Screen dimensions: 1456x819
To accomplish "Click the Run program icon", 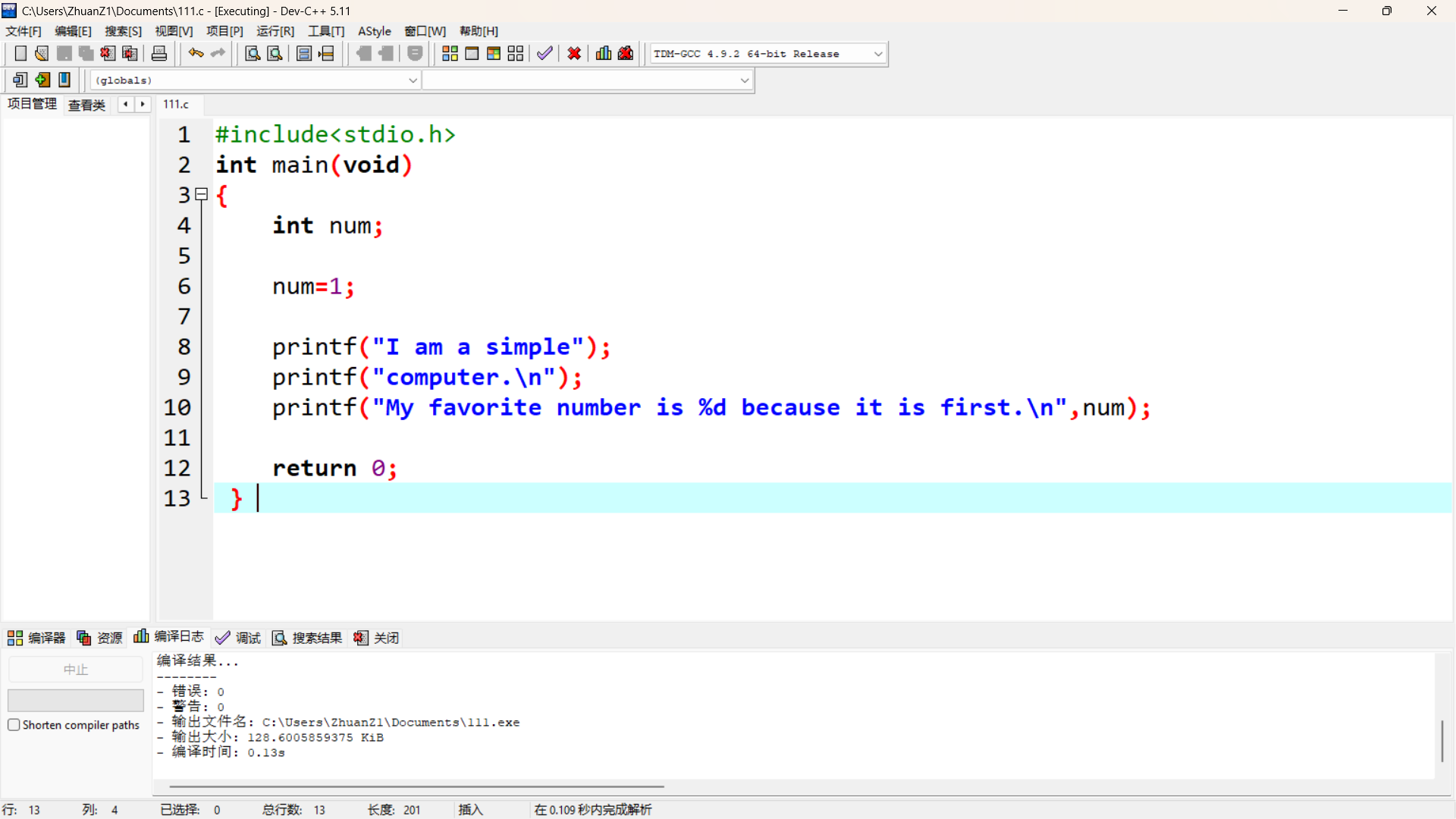I will [x=472, y=53].
